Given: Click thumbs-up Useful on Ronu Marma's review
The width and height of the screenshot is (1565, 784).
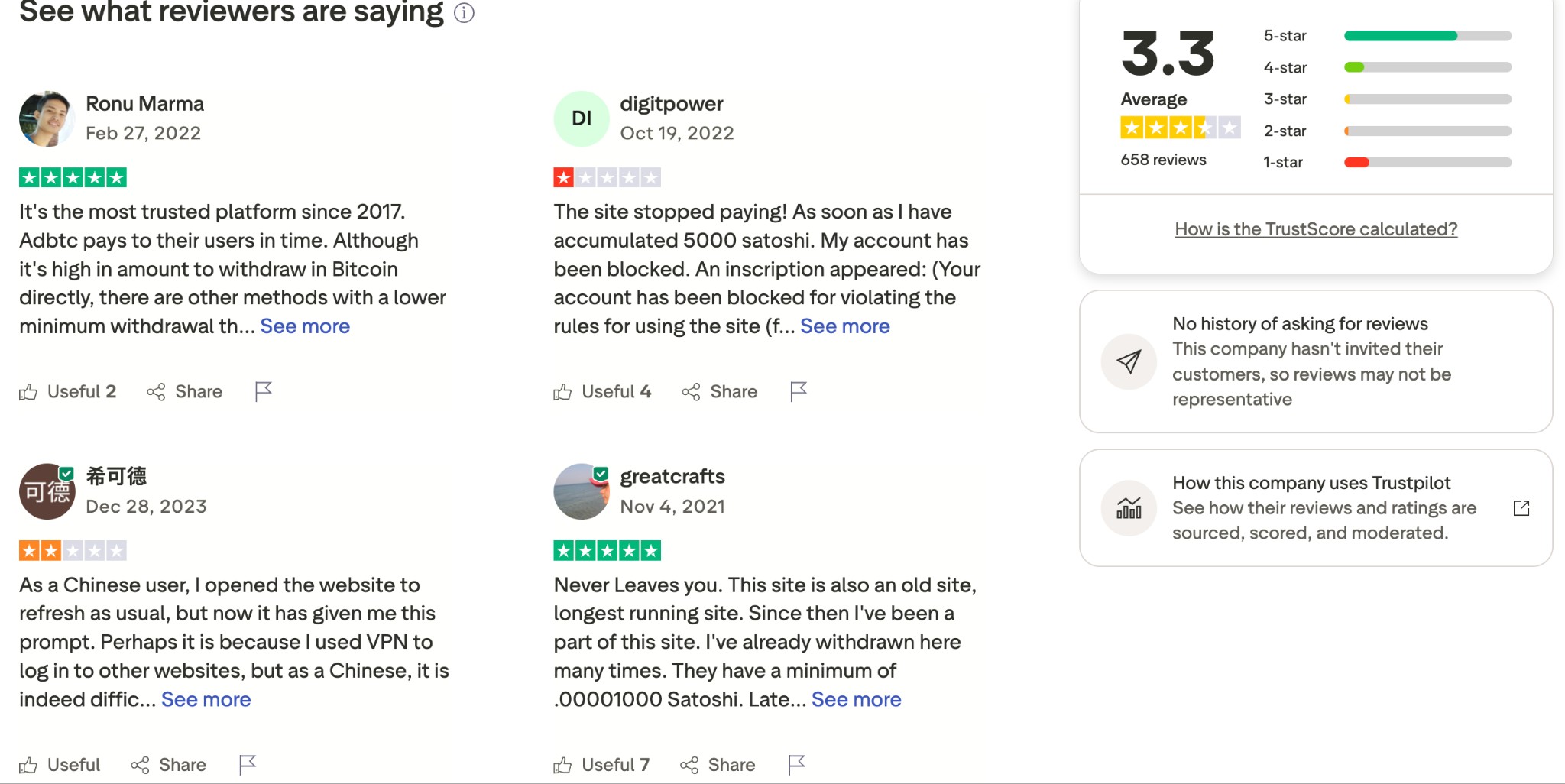Looking at the screenshot, I should tap(67, 391).
